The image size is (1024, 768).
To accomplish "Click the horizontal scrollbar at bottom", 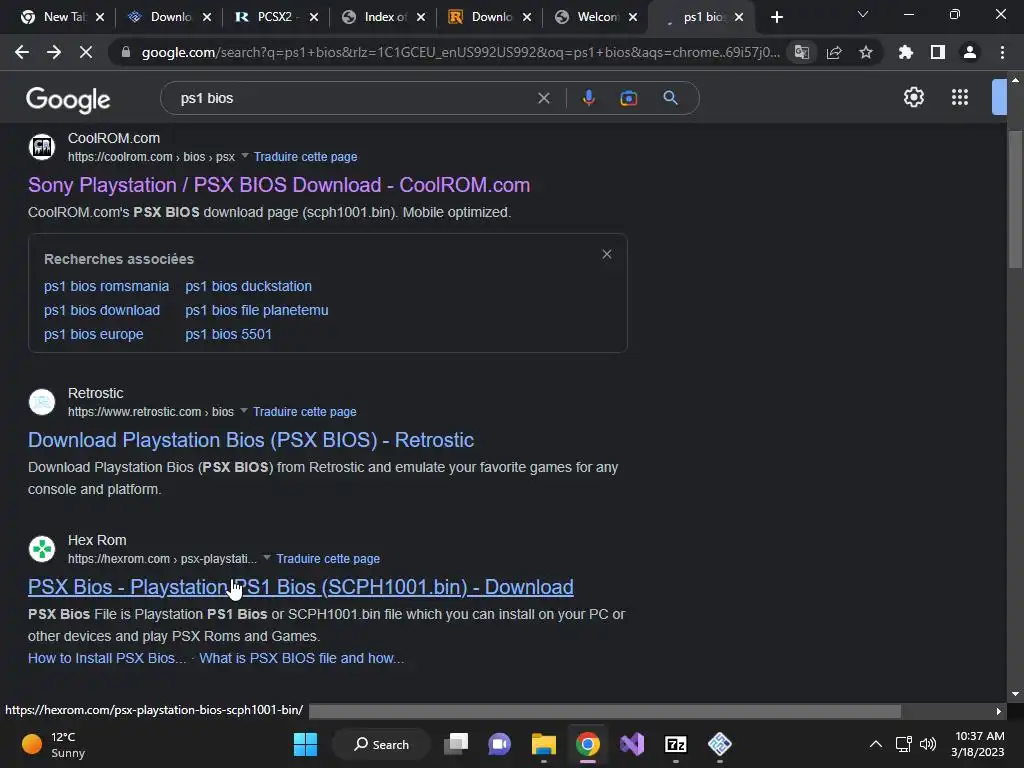I will point(604,711).
